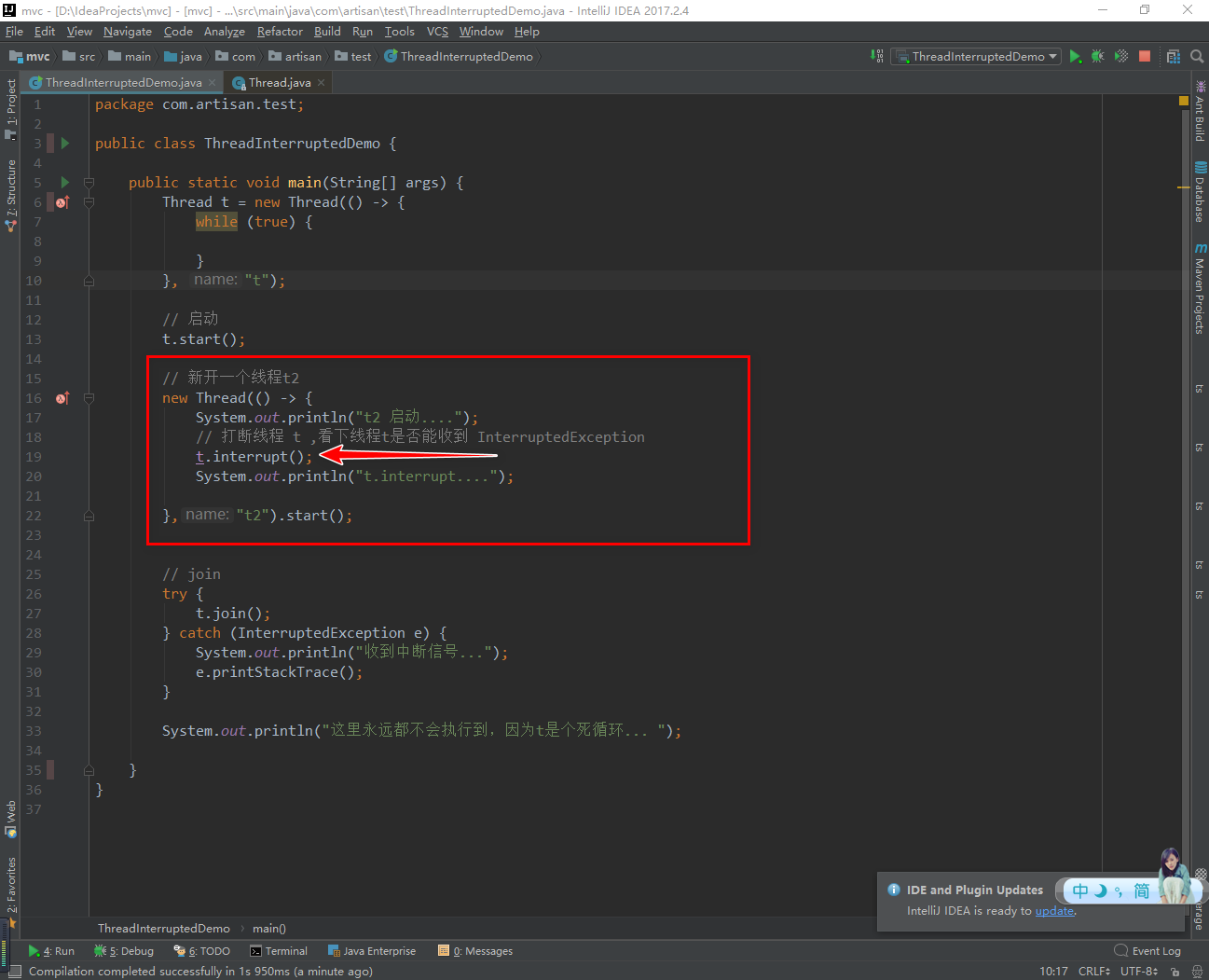Click the lambda gutter marker beside Thread t
The height and width of the screenshot is (980, 1209).
[62, 202]
